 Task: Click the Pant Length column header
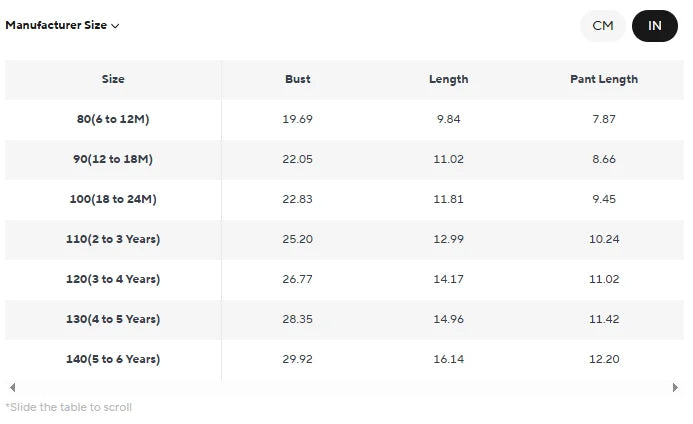604,79
